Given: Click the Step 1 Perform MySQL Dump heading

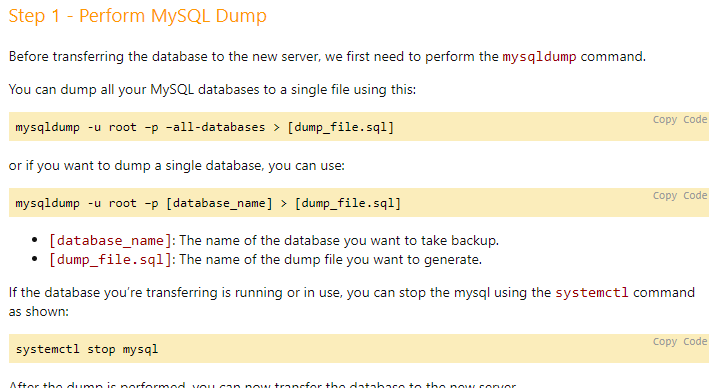Looking at the screenshot, I should coord(137,16).
